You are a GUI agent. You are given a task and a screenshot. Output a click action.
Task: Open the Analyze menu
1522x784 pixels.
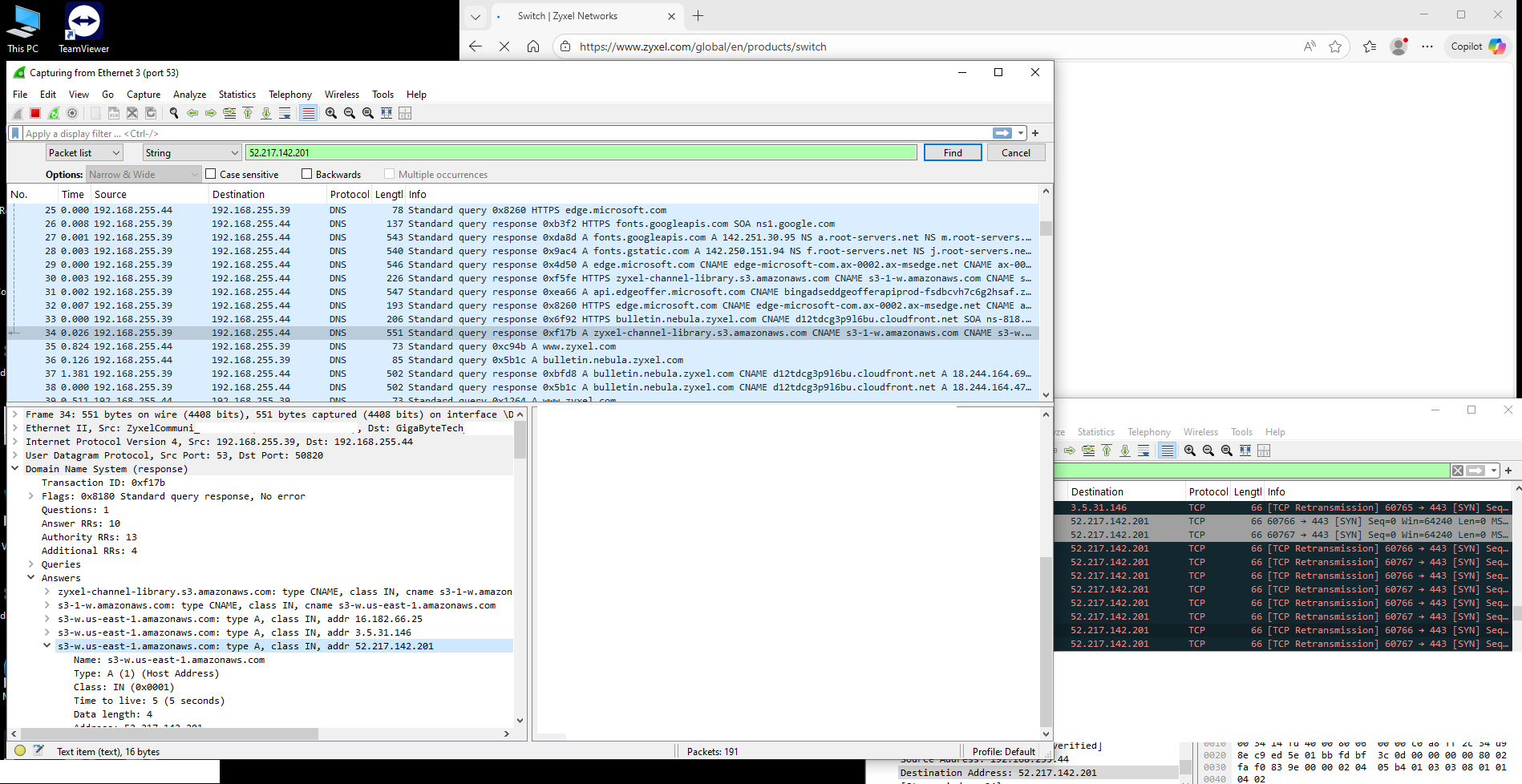(189, 95)
